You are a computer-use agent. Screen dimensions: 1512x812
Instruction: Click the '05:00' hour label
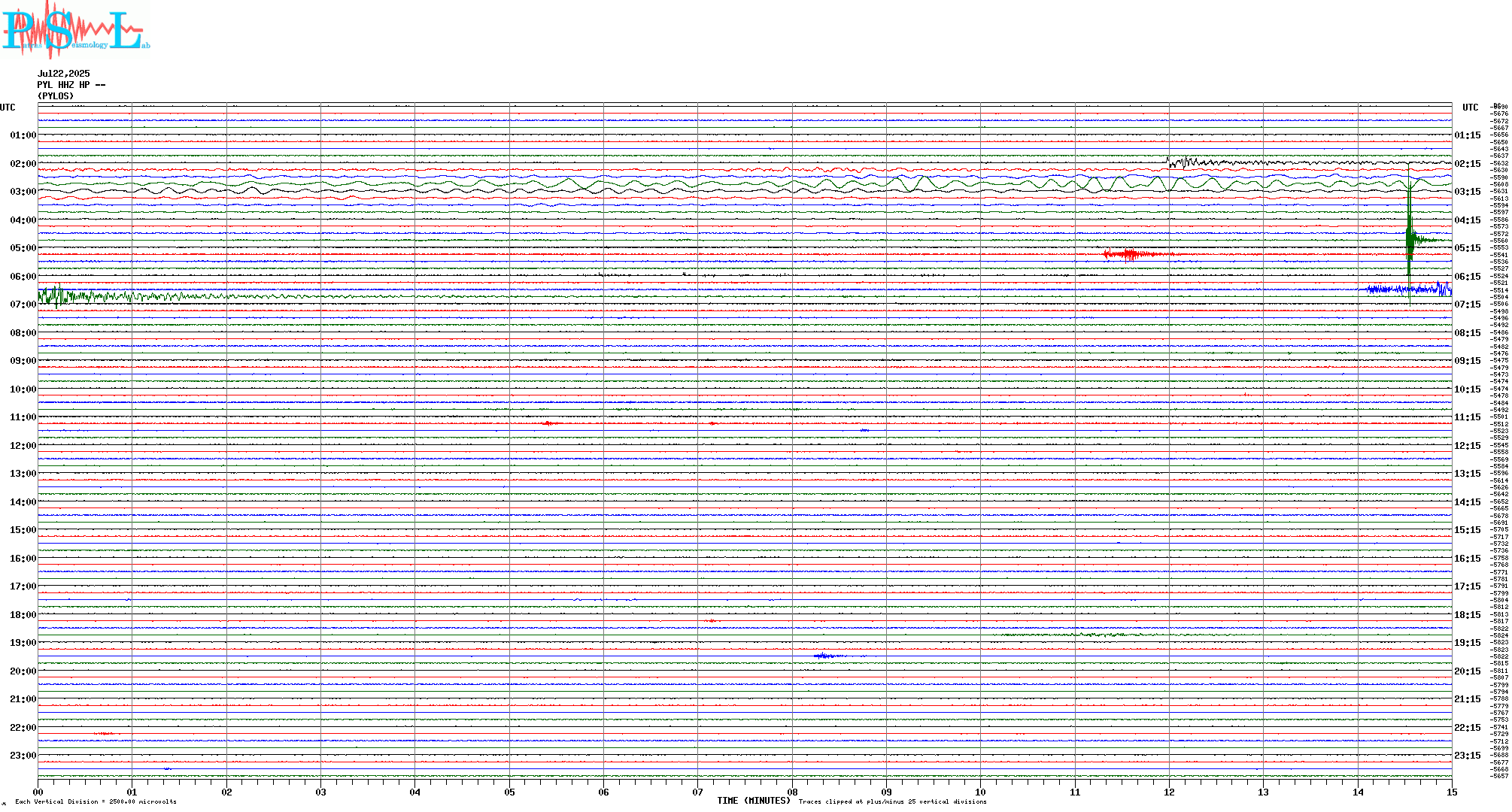point(23,248)
